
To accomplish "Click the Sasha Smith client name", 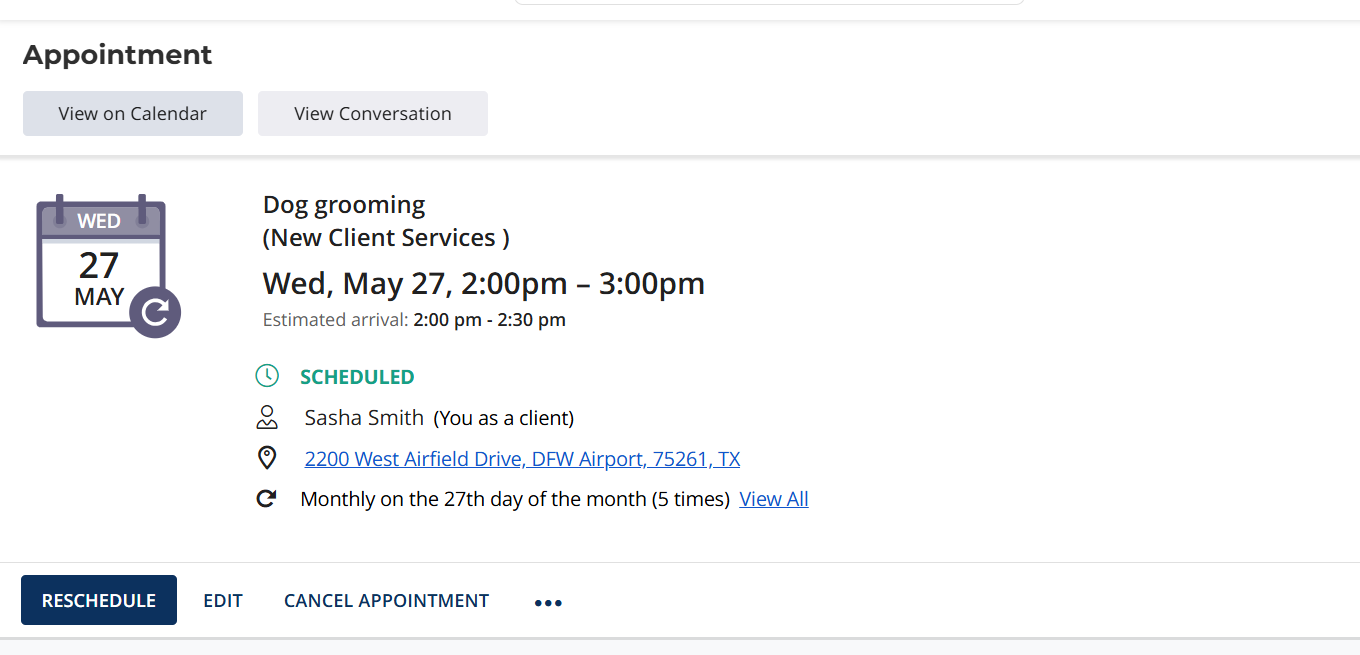I will click(x=364, y=417).
